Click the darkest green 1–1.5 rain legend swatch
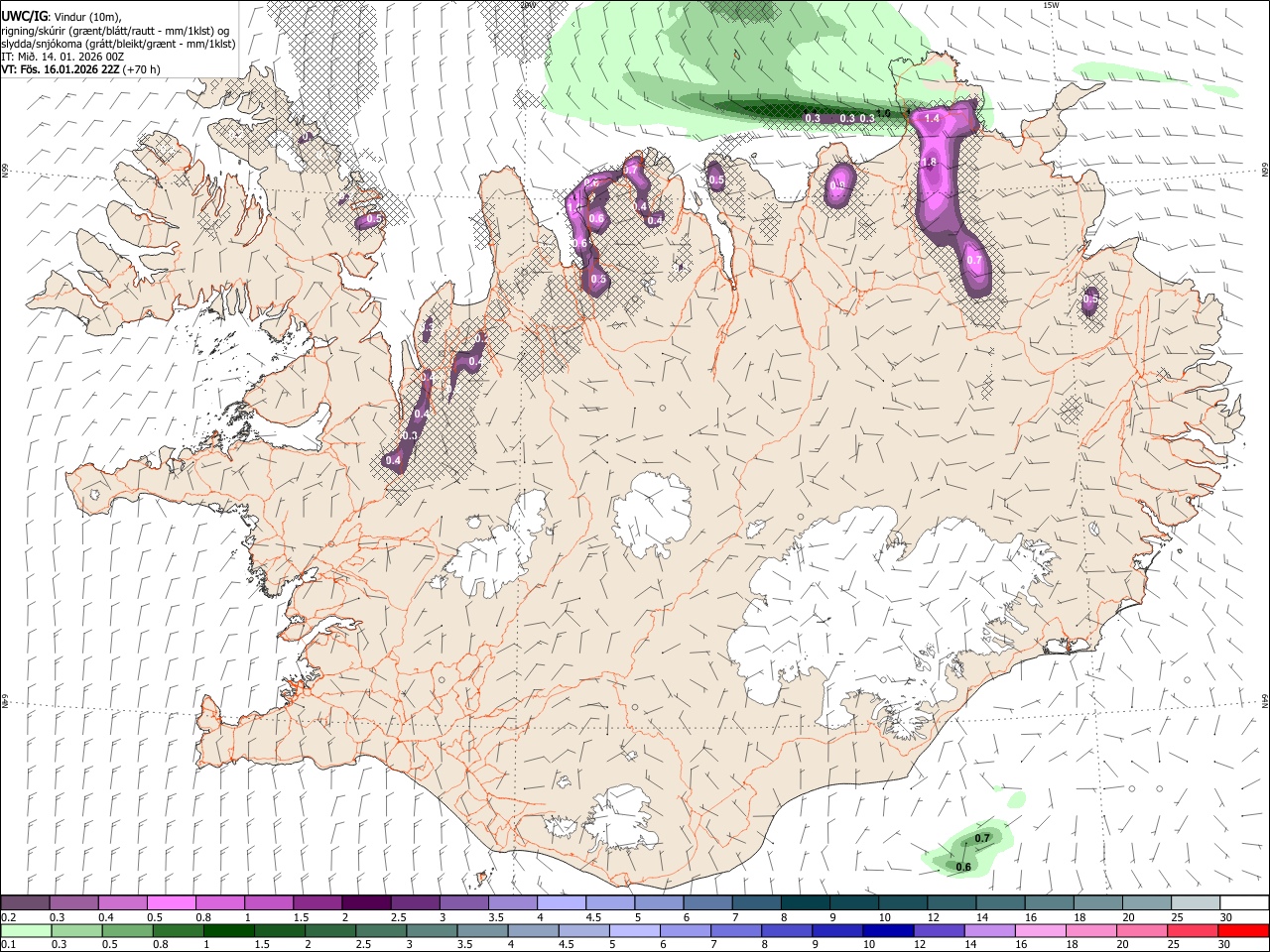1270x952 pixels. [228, 930]
